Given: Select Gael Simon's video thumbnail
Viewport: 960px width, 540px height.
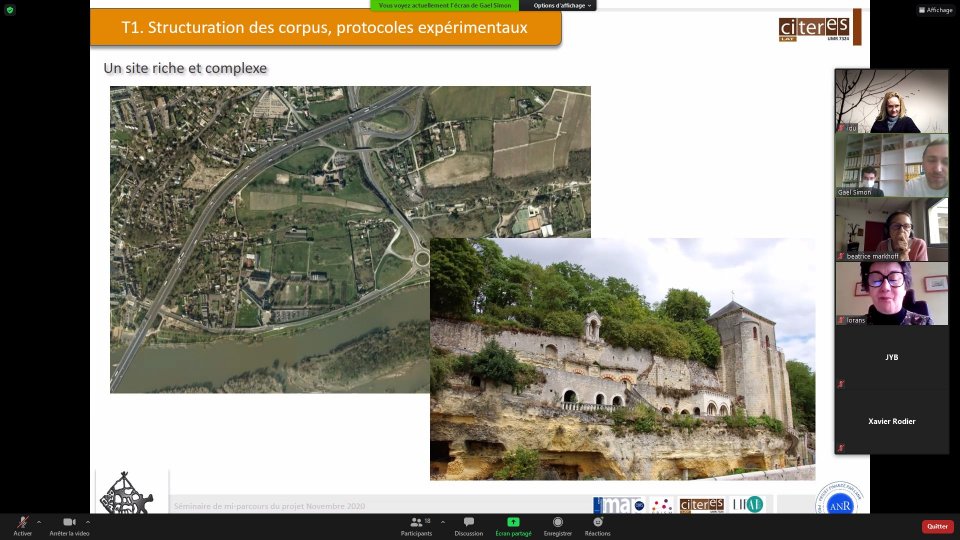Looking at the screenshot, I should tap(891, 165).
